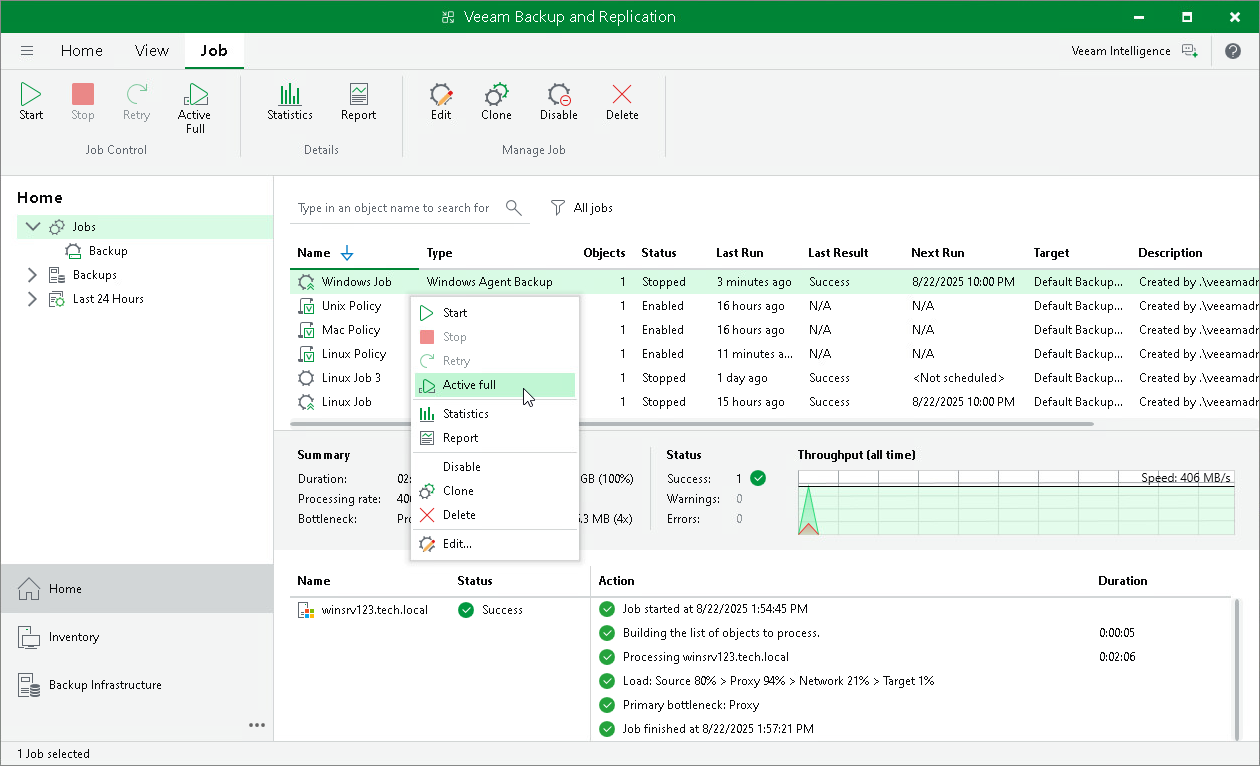Viewport: 1260px width, 766px height.
Task: Open the Inventory navigation view
Action: [x=74, y=637]
